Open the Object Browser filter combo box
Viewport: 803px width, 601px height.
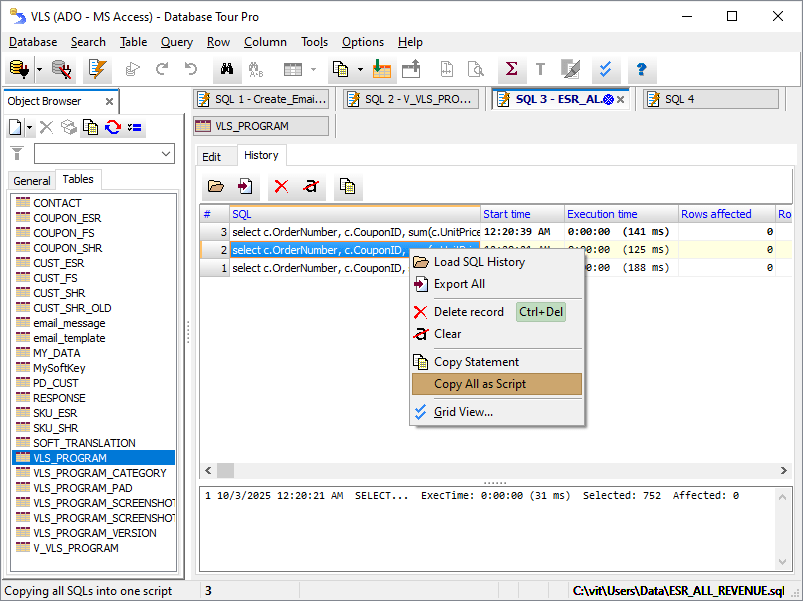104,154
